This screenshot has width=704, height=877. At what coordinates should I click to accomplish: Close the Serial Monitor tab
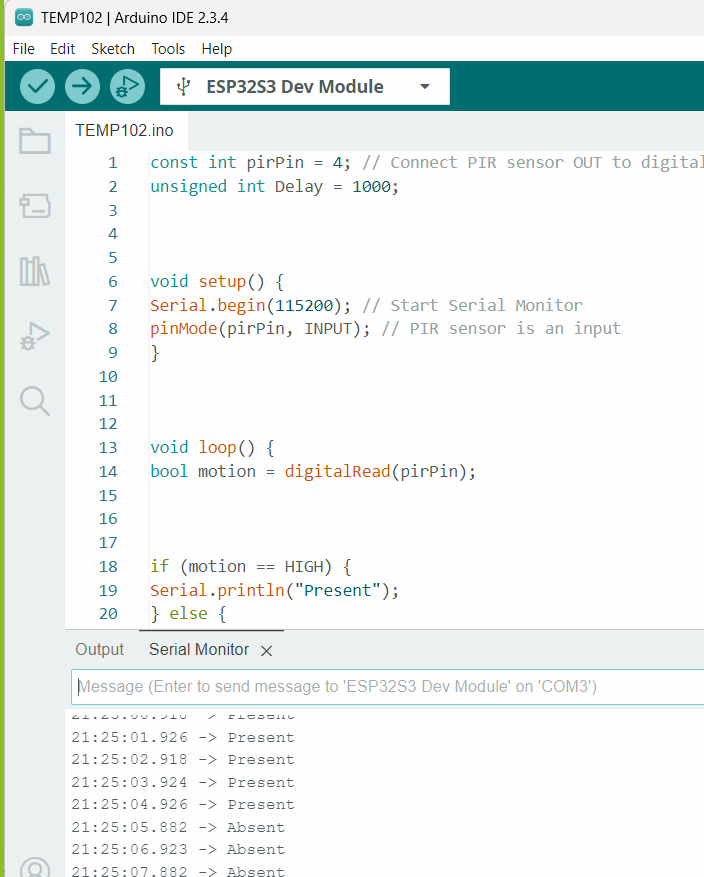coord(267,650)
